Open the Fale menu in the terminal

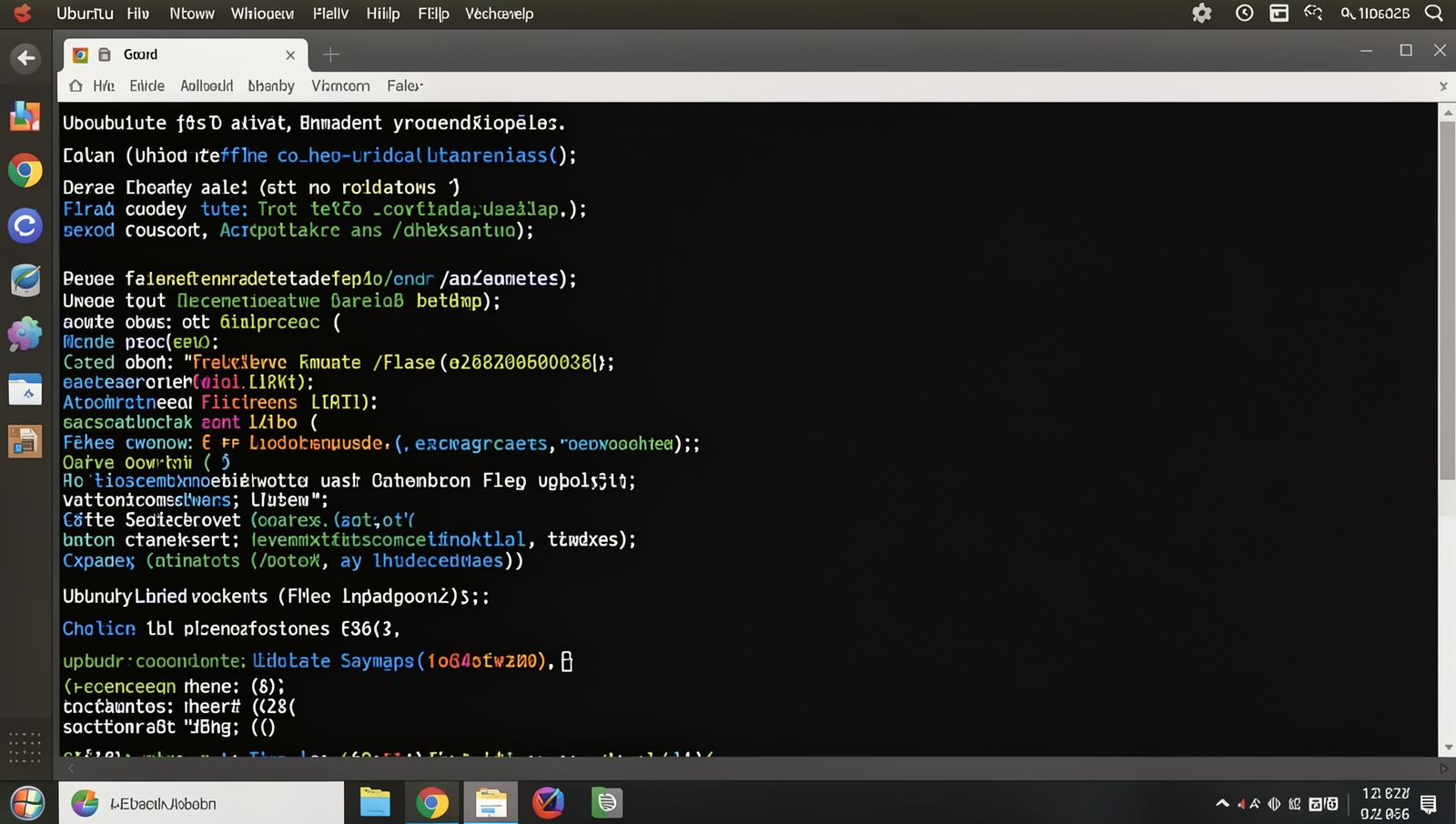pos(405,85)
